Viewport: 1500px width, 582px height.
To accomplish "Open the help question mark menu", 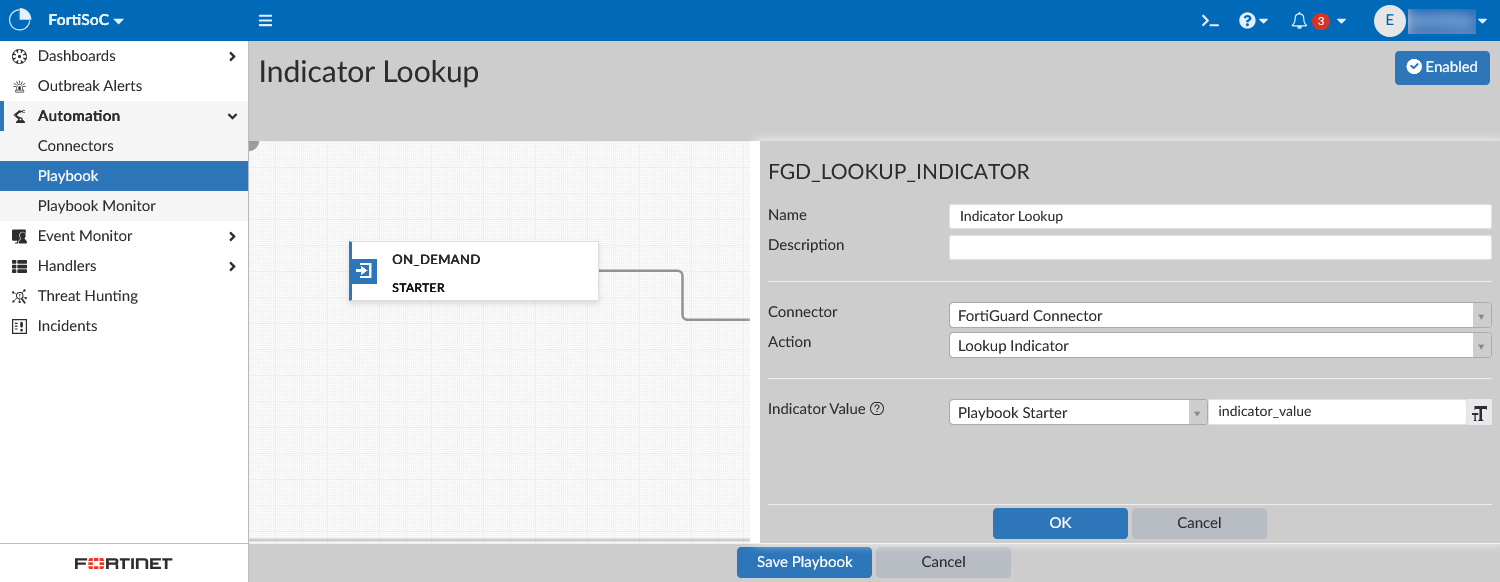I will tap(1252, 21).
